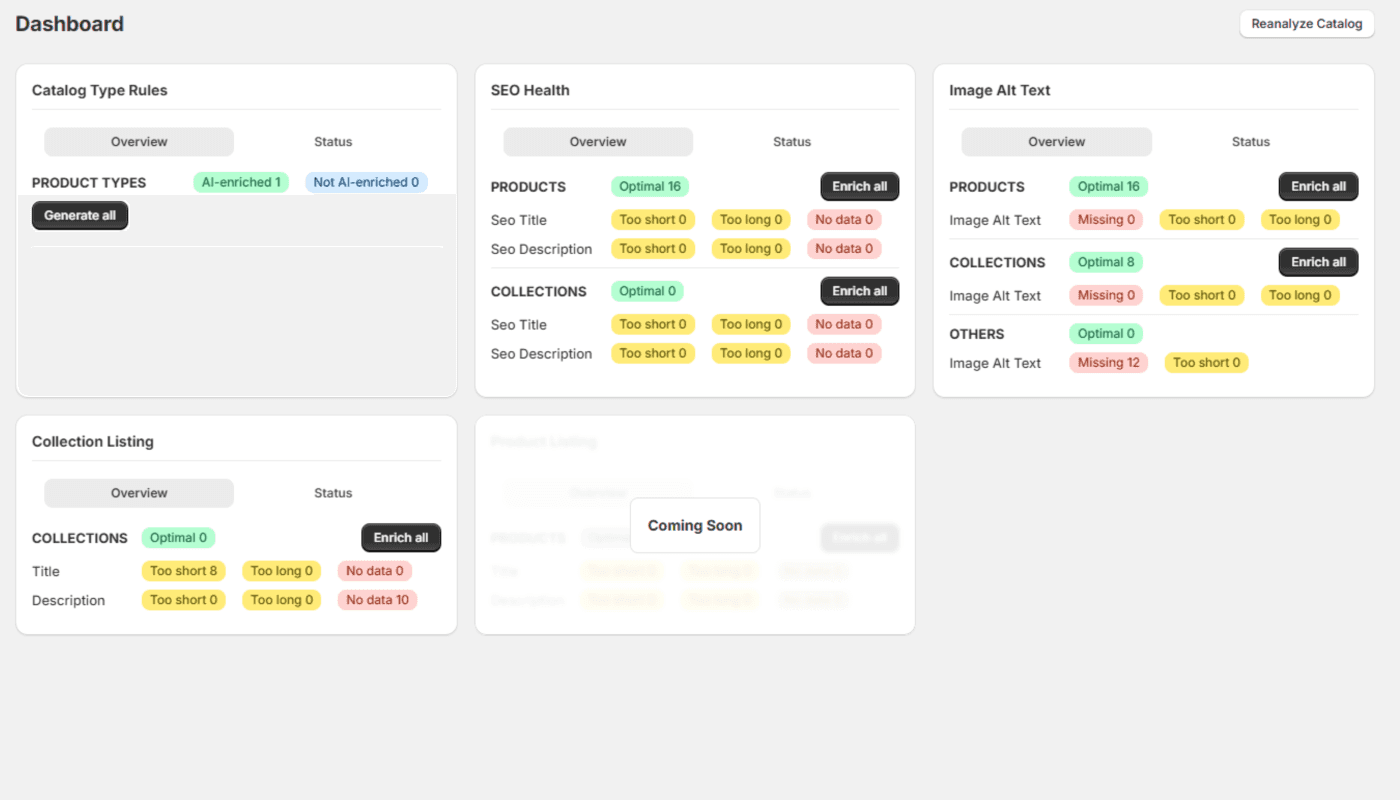1400x800 pixels.
Task: Click Too long 0 badge in Collection Listing Title
Action: [x=282, y=571]
